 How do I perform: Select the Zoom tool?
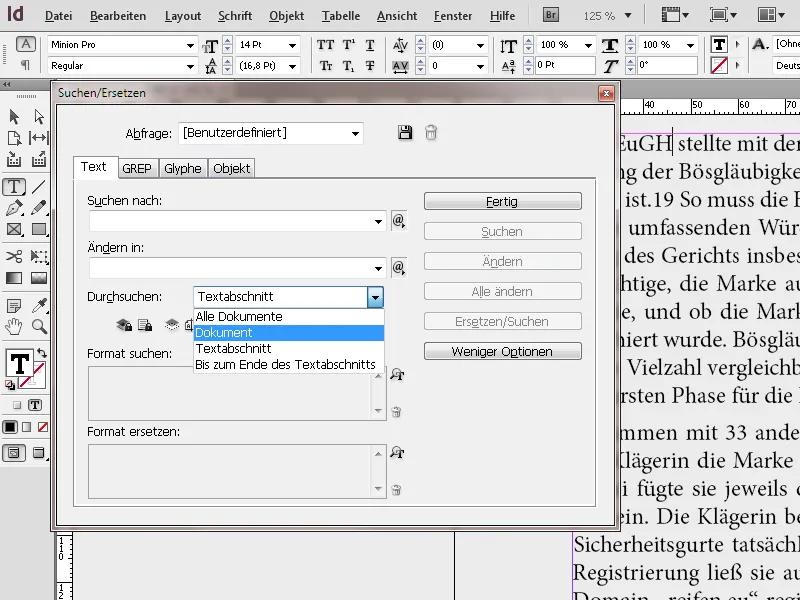click(37, 327)
